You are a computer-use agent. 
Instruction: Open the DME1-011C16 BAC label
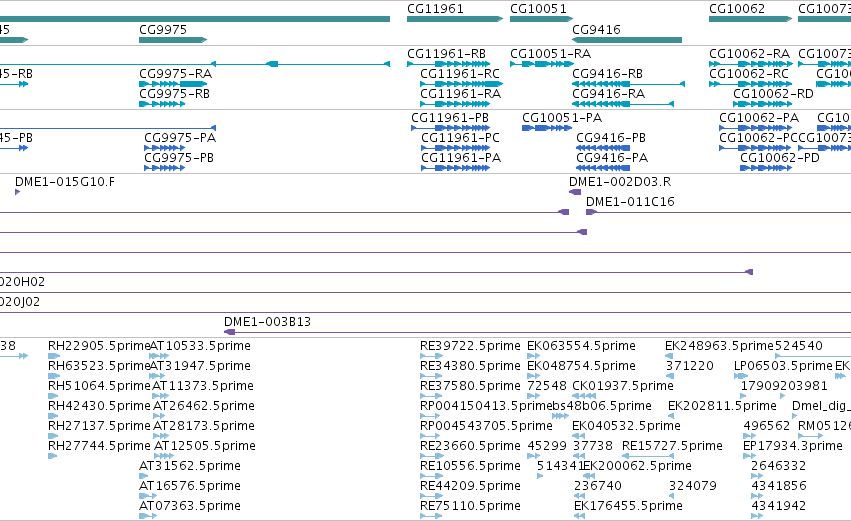tap(630, 202)
